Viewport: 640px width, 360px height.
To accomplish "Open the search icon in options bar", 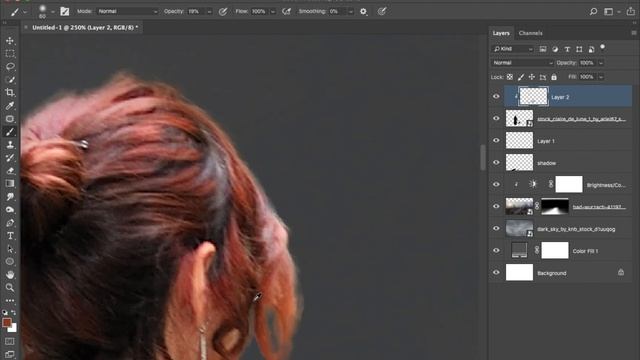I will click(593, 11).
